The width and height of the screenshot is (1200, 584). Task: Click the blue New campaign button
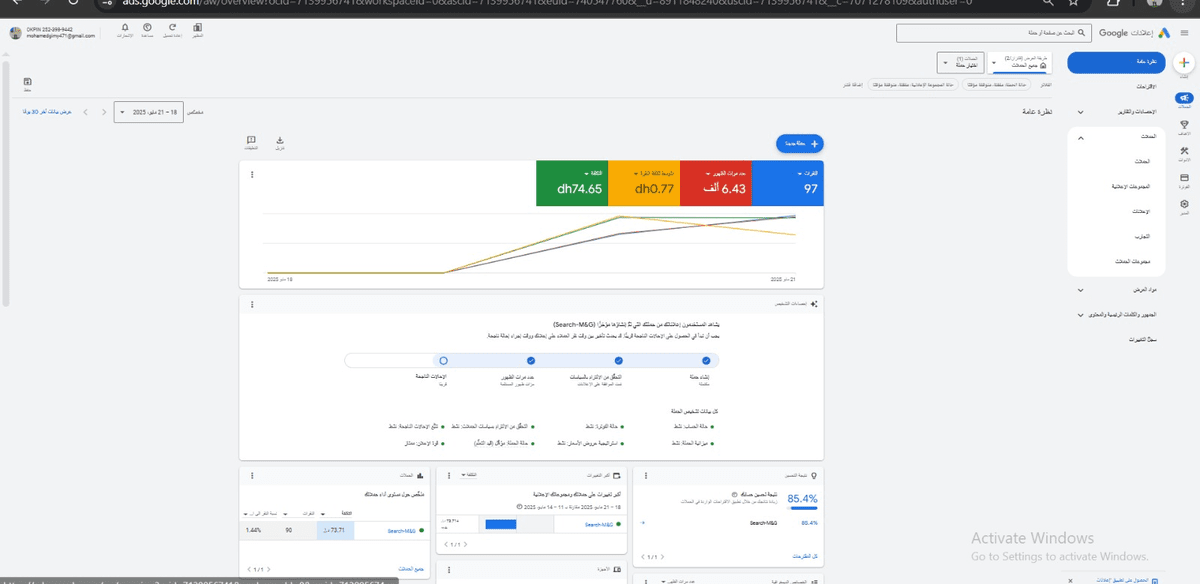tap(799, 144)
